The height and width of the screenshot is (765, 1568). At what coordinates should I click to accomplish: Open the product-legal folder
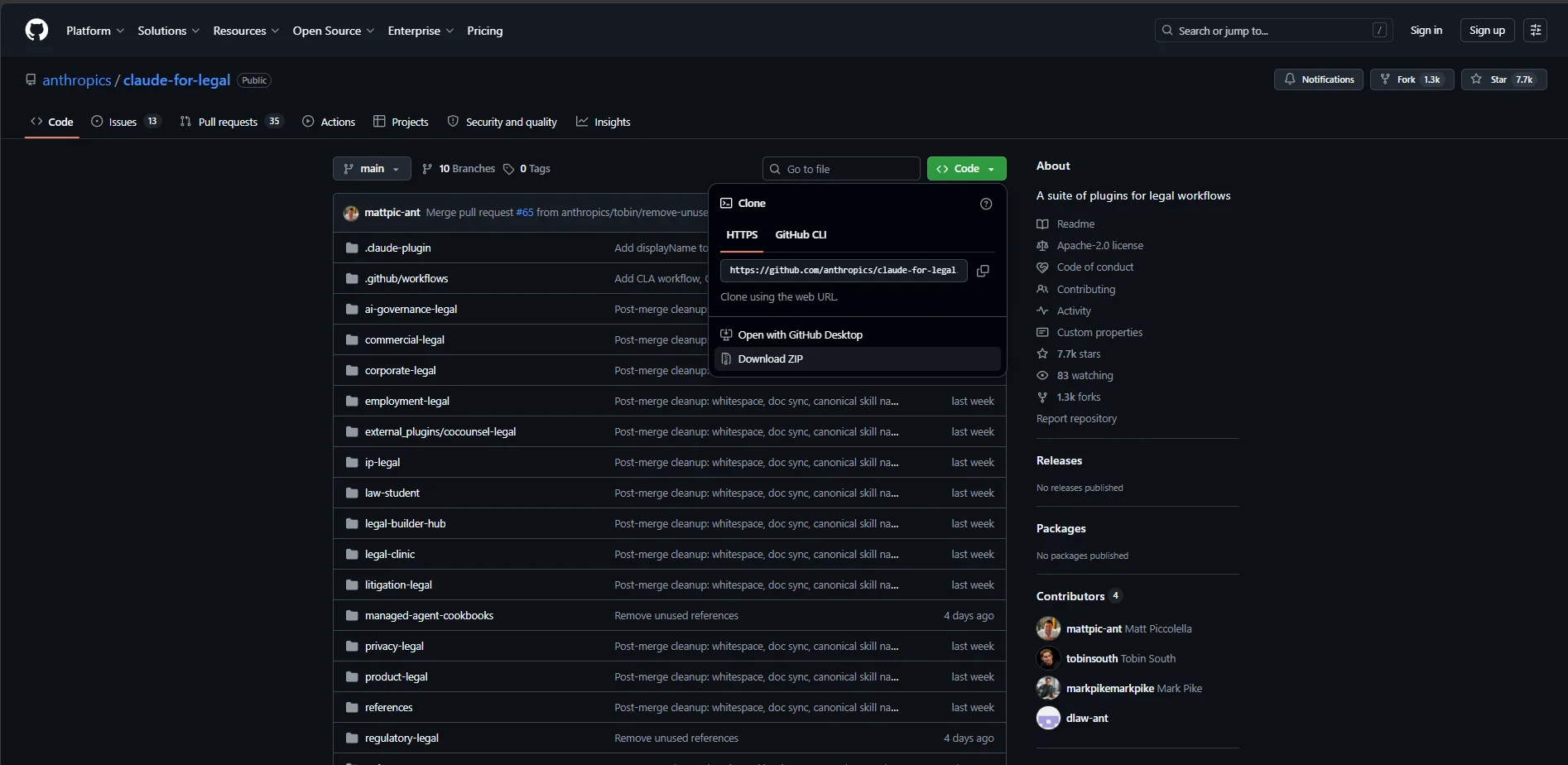click(397, 676)
